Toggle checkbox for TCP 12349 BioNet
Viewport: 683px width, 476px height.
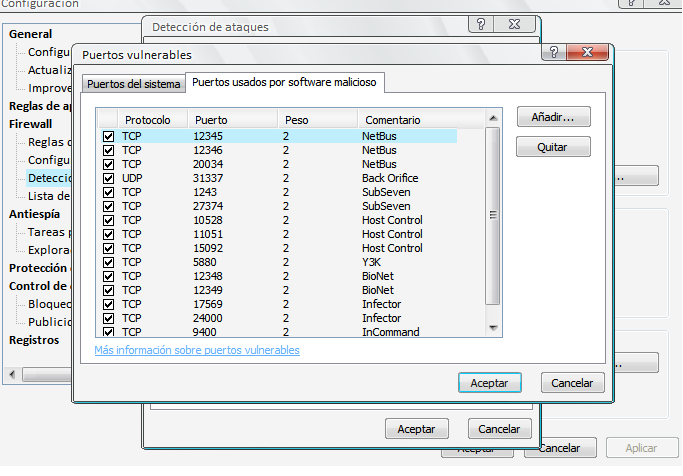(108, 290)
